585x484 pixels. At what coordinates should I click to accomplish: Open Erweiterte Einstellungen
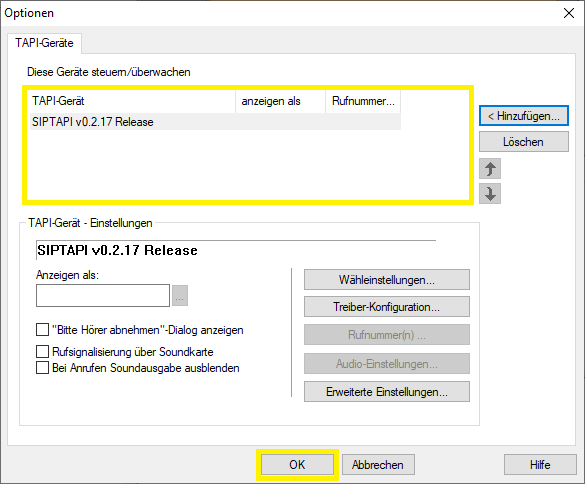click(387, 392)
